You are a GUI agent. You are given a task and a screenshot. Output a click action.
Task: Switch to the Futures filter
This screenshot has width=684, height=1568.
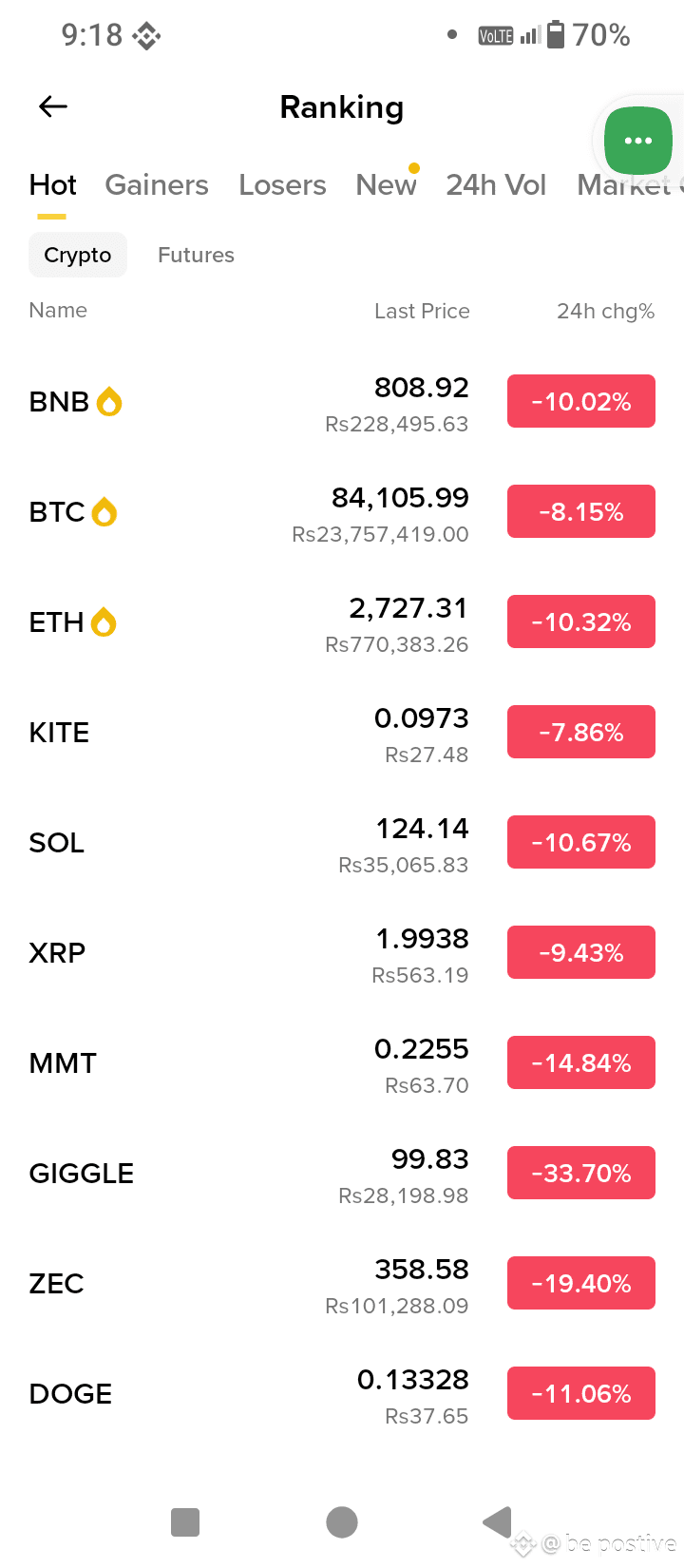coord(196,255)
